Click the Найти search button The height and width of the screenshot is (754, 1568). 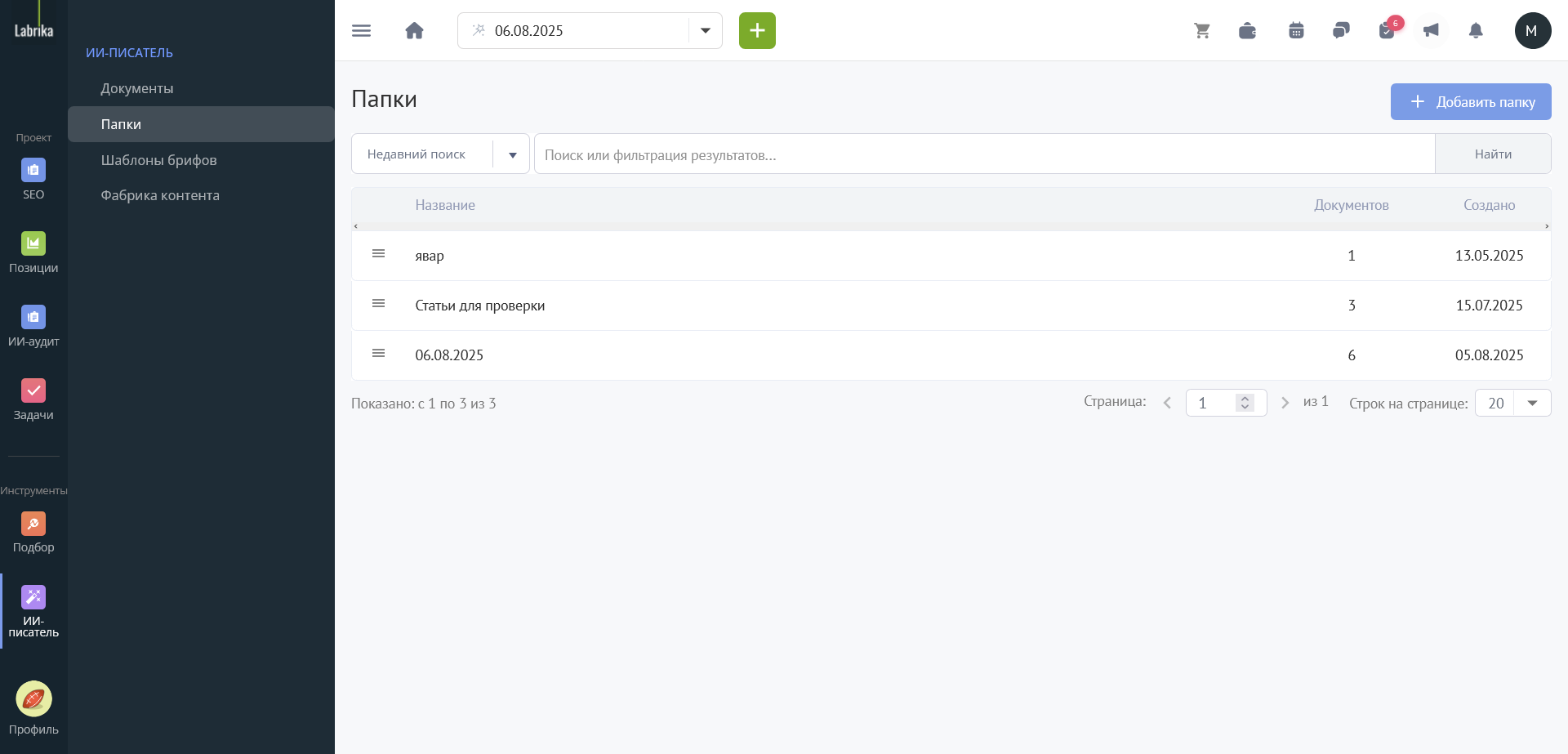pos(1493,154)
